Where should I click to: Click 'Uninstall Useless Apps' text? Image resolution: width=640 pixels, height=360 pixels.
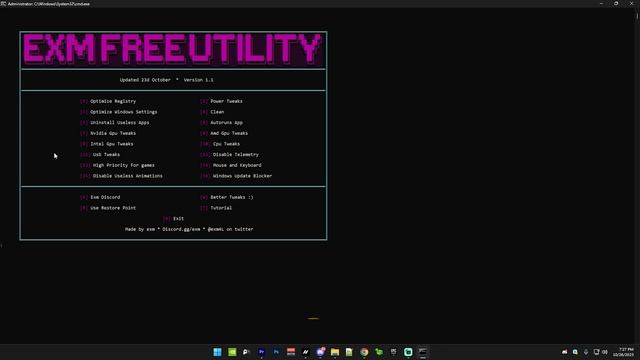click(120, 122)
